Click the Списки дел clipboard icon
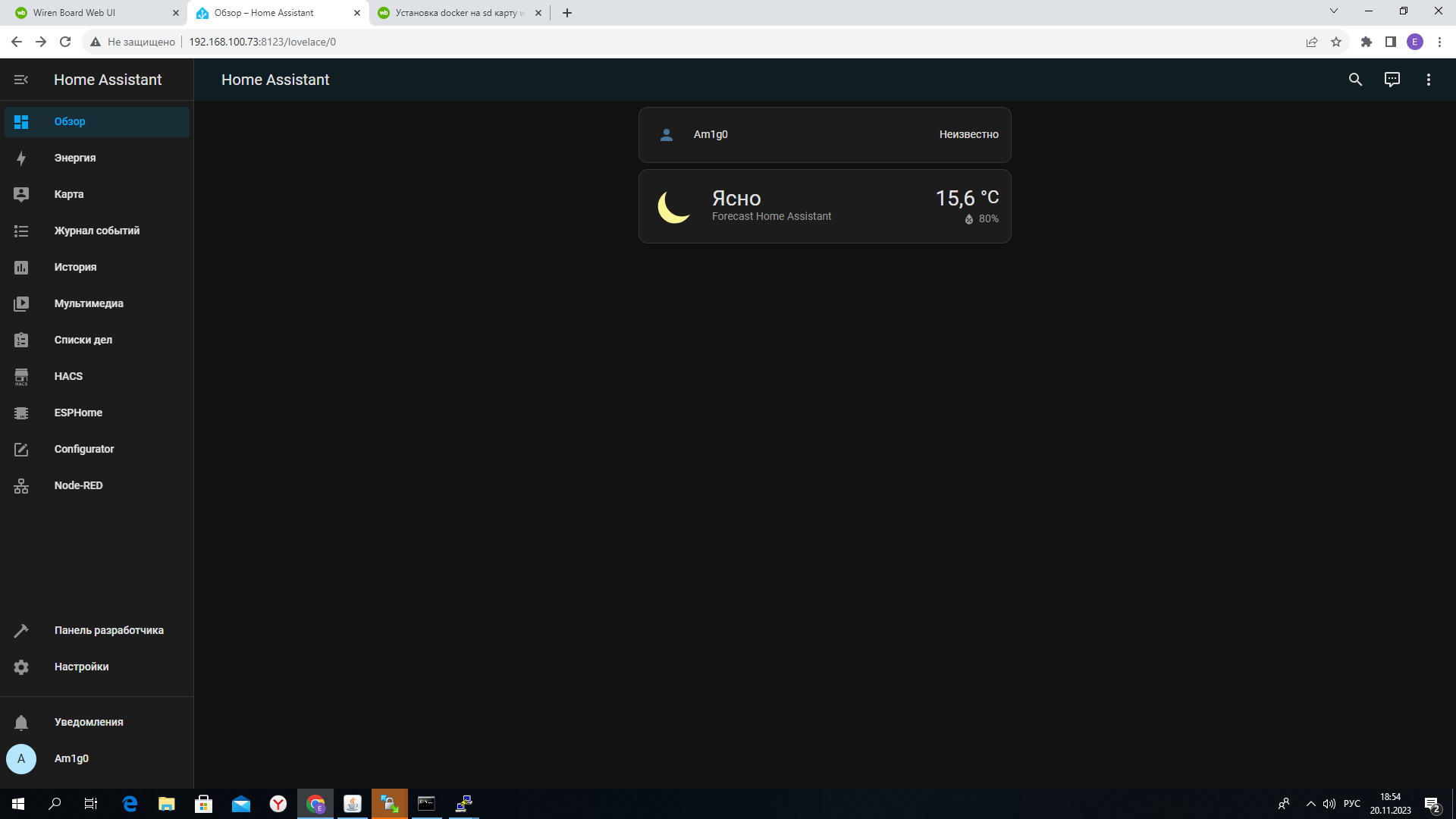 [21, 340]
